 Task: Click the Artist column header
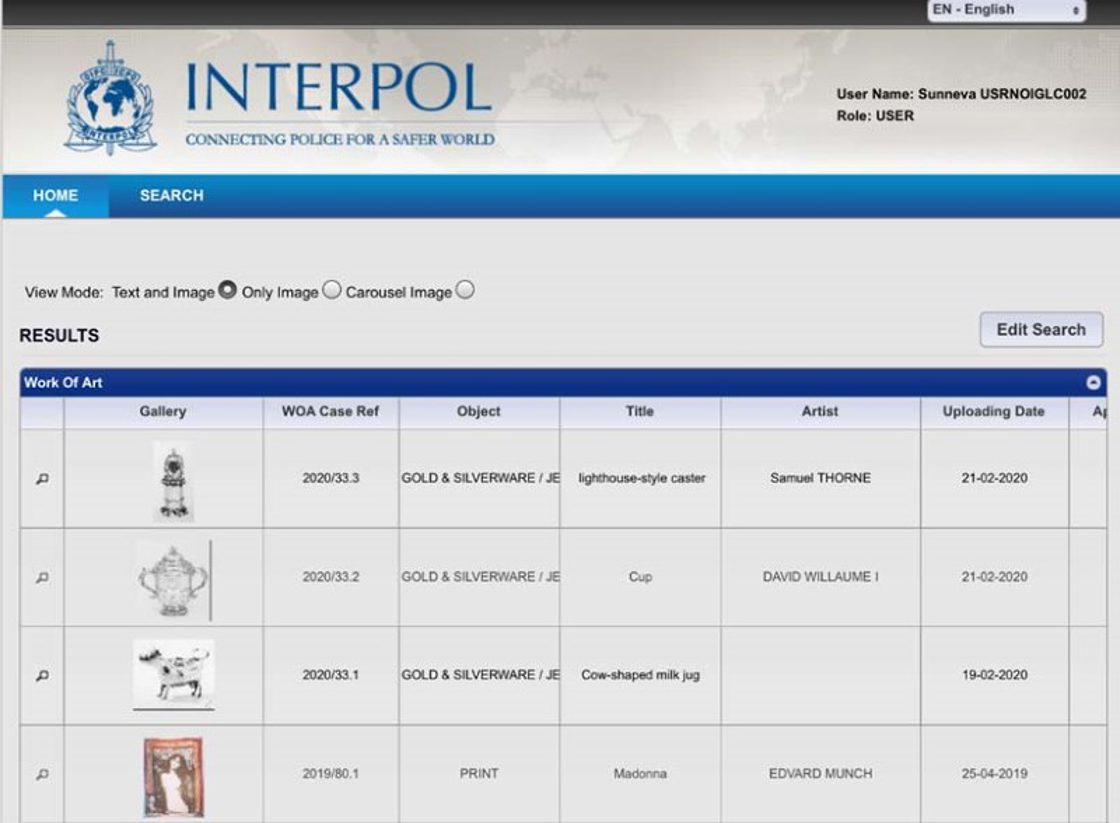click(820, 412)
